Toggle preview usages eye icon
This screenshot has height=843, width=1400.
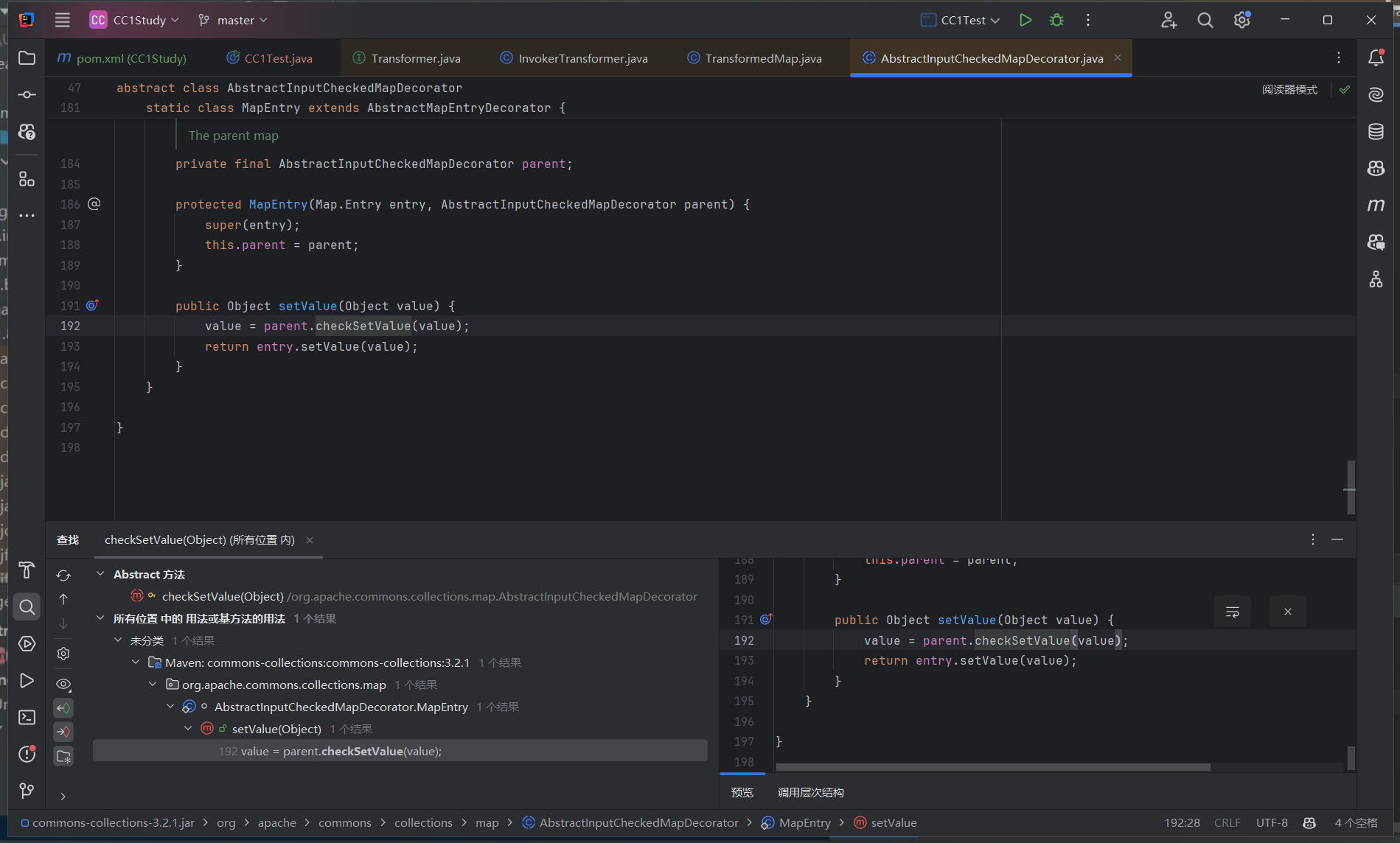pyautogui.click(x=63, y=685)
